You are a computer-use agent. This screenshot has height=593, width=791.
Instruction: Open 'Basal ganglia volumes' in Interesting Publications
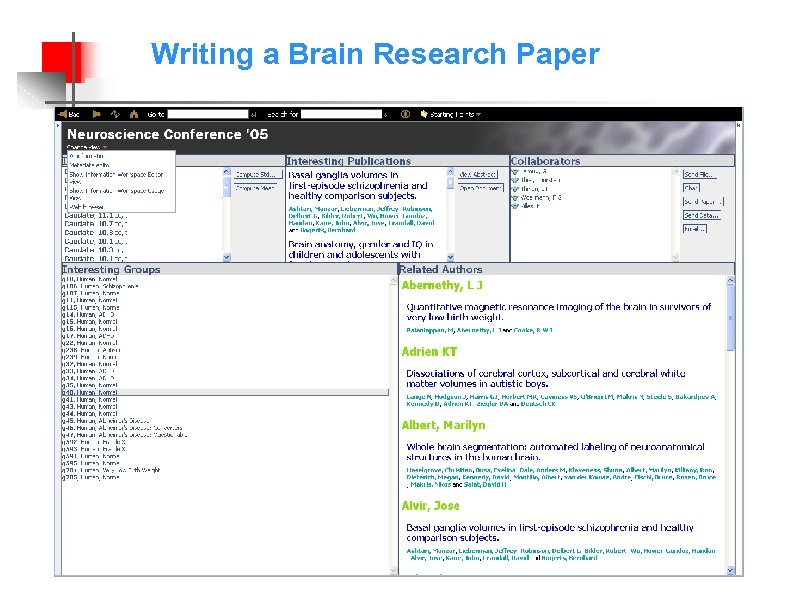click(x=360, y=186)
